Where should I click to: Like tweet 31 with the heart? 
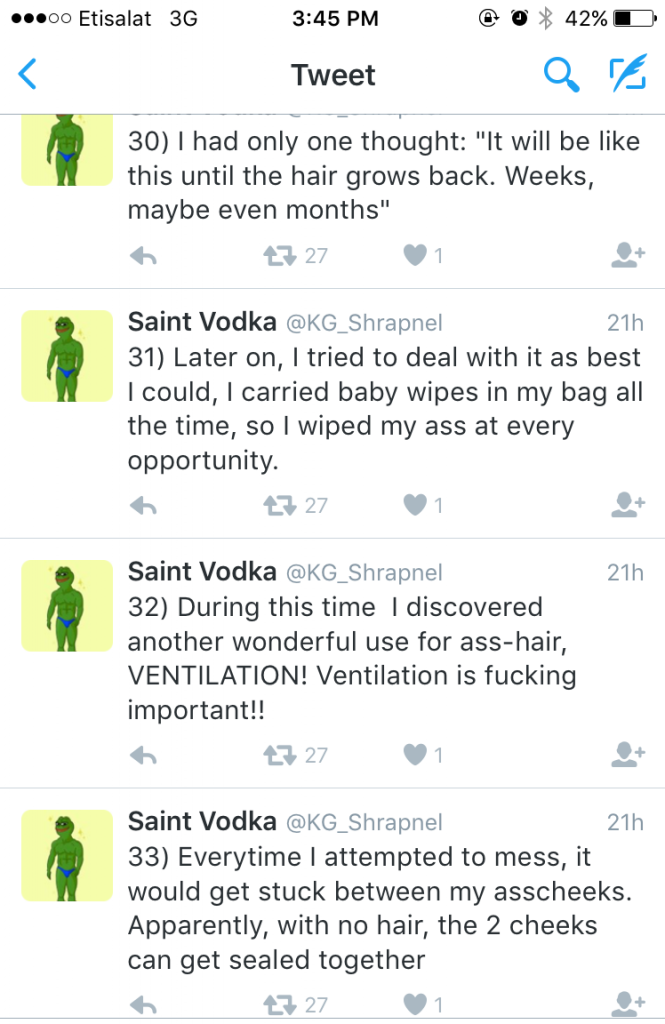[x=414, y=506]
